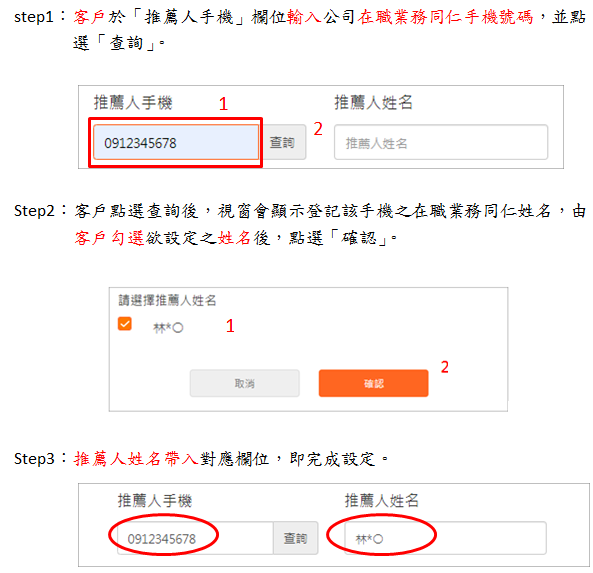This screenshot has width=593, height=573.
Task: Click the highlighted 推薦人手機 field in step1
Action: 176,143
